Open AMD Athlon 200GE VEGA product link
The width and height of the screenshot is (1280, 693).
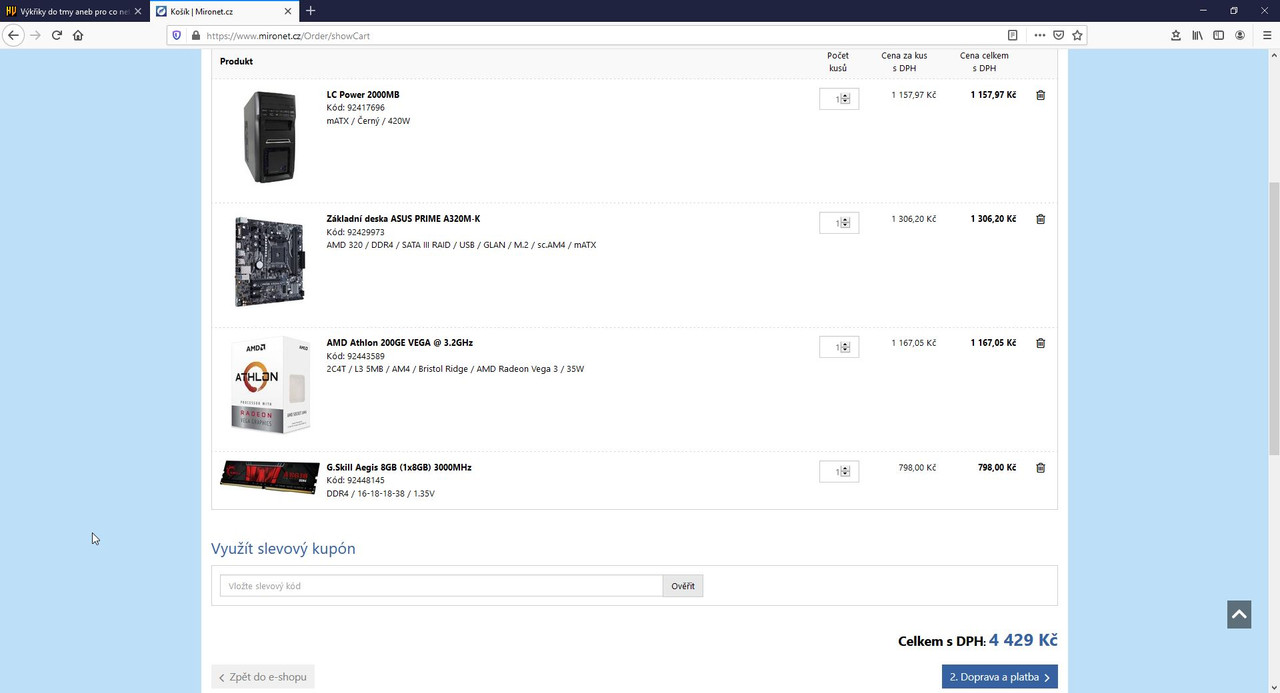pyautogui.click(x=400, y=343)
